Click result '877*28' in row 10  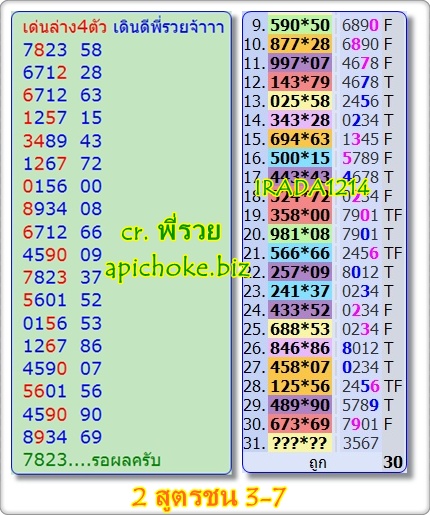click(300, 44)
